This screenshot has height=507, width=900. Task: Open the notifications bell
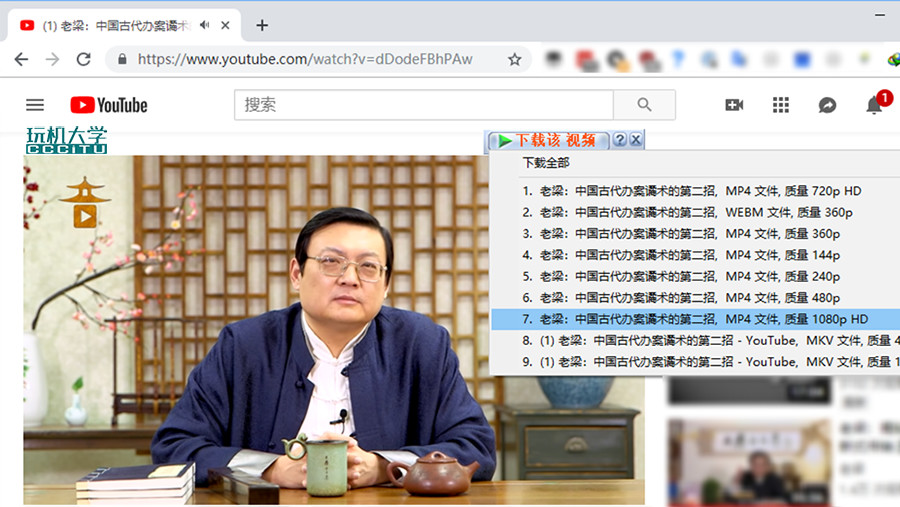[x=874, y=105]
